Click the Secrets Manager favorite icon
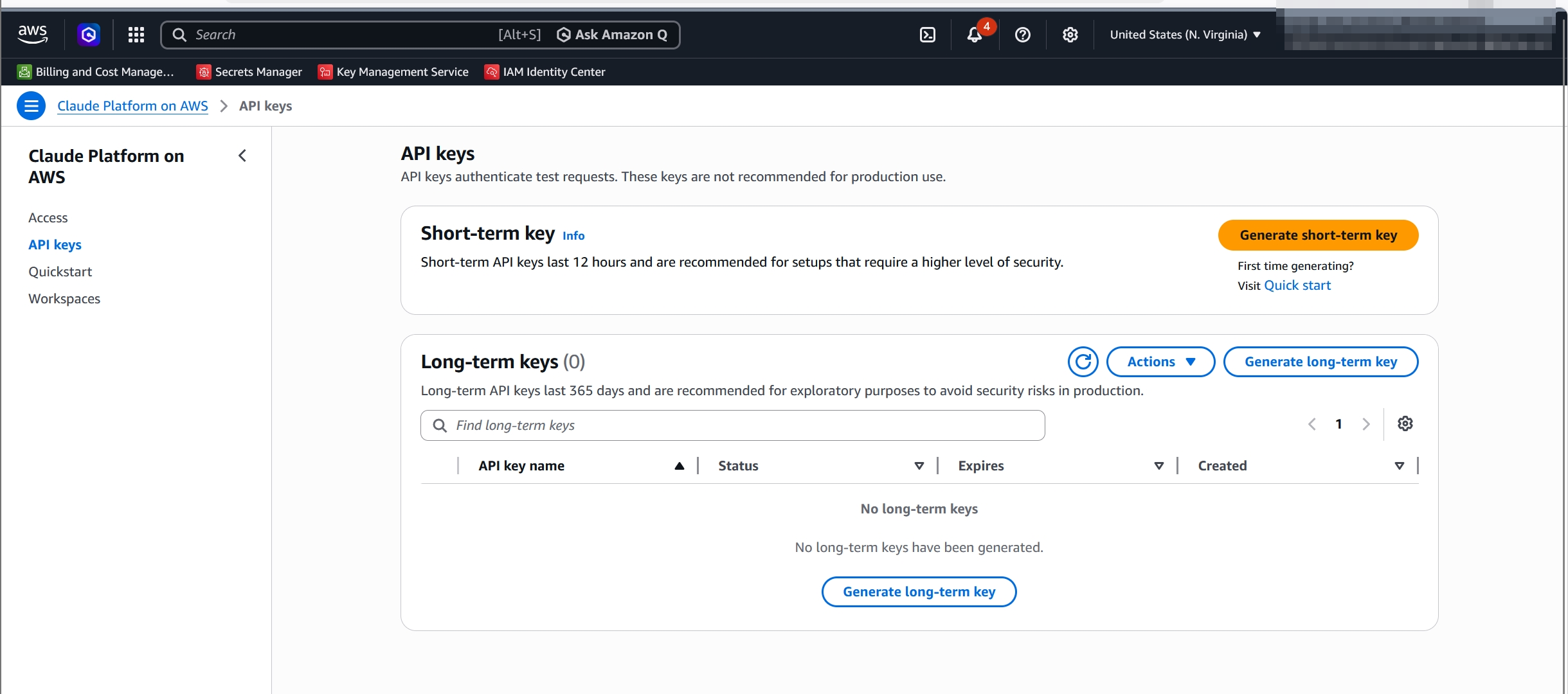The width and height of the screenshot is (1568, 694). (203, 72)
